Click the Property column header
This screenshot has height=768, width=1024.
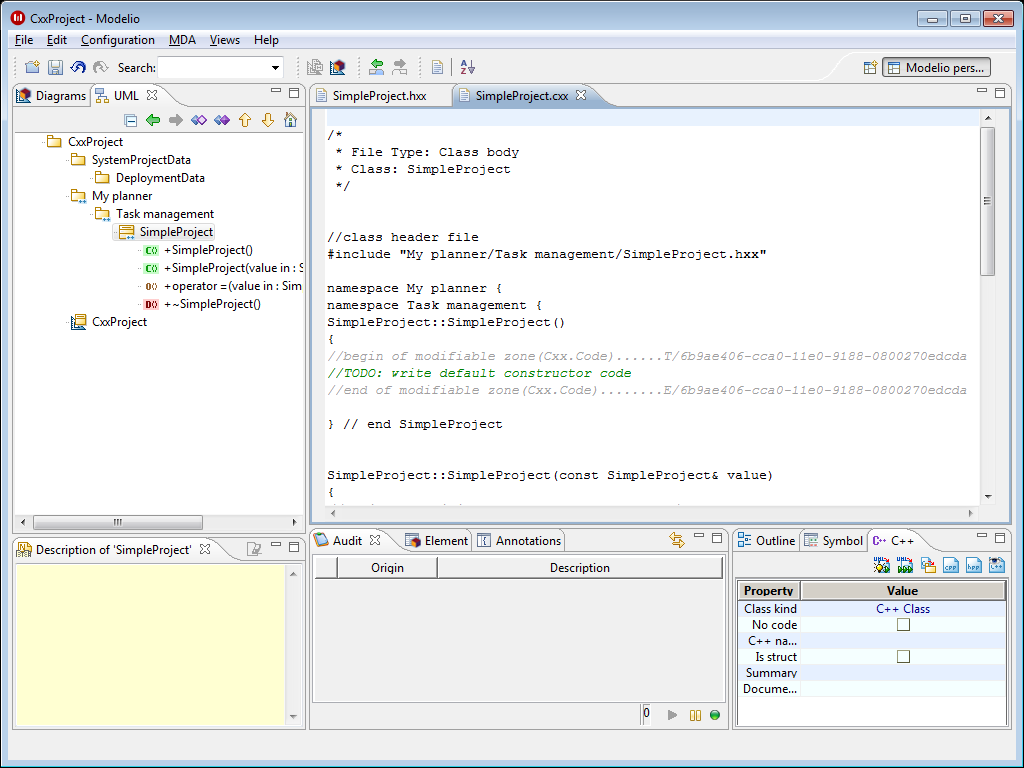click(x=769, y=590)
